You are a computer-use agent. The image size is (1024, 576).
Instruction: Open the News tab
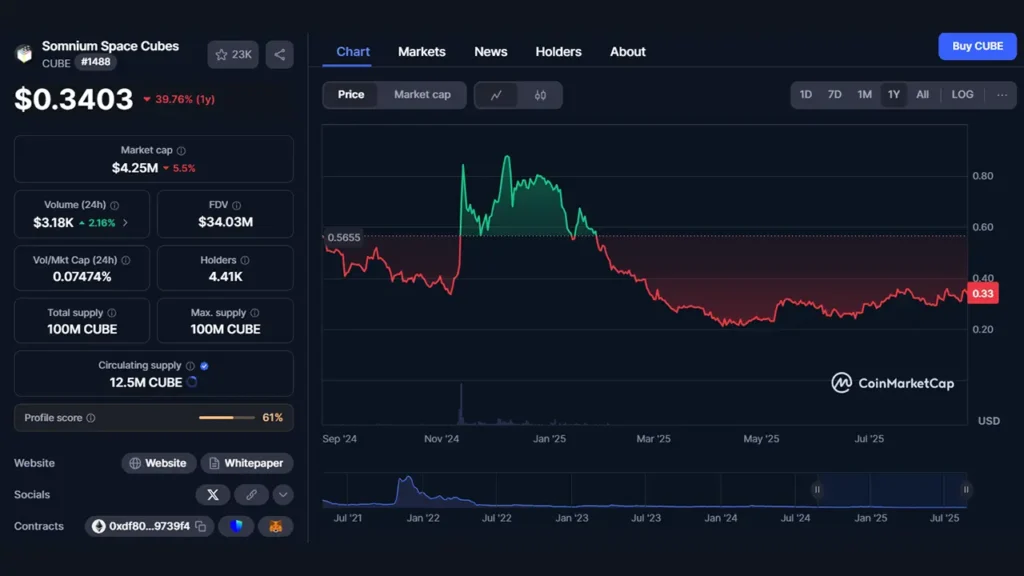tap(490, 52)
